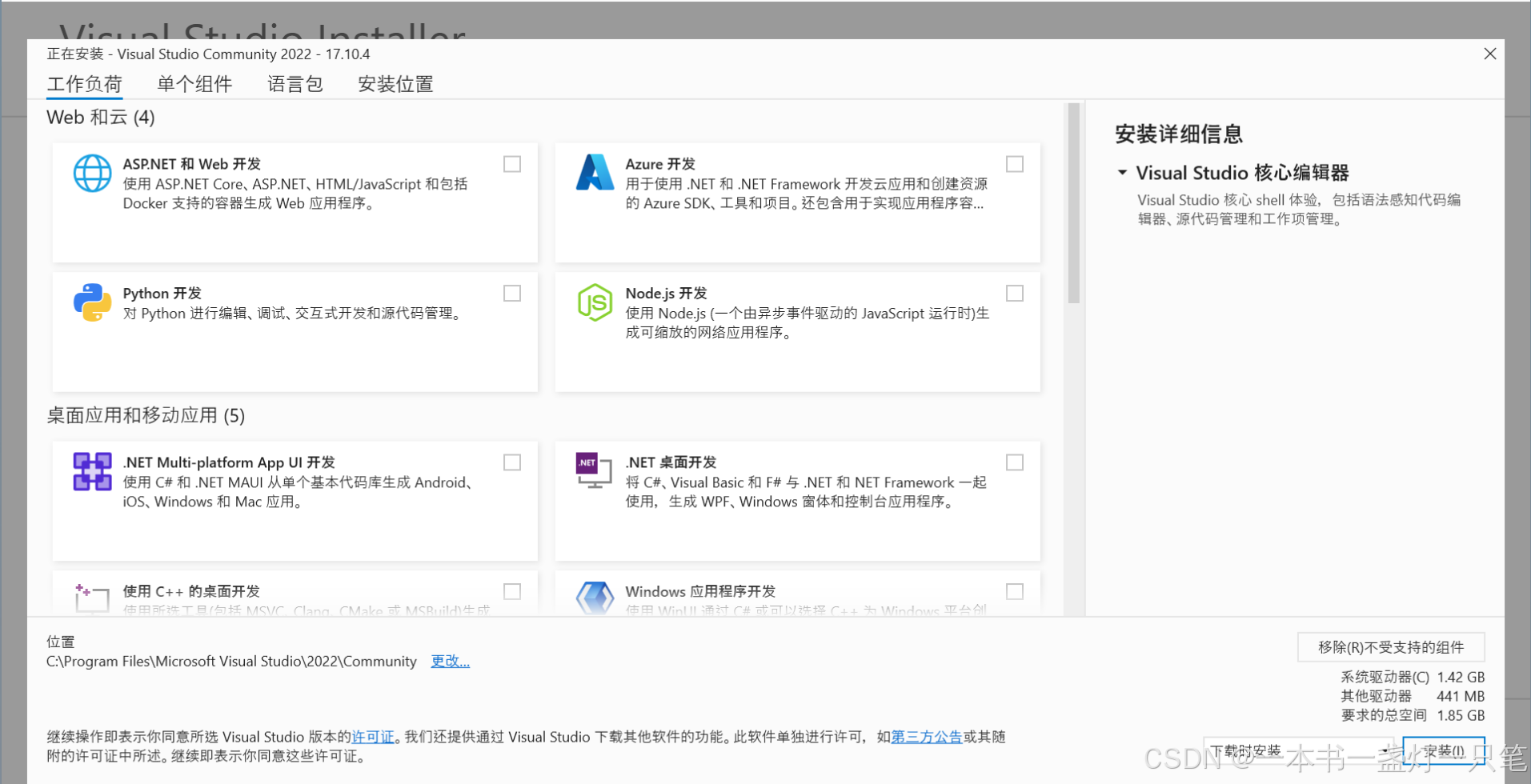Screen dimensions: 1531x784
Task: Click the 移除(R)不受支持的组件 button
Action: (x=1391, y=647)
